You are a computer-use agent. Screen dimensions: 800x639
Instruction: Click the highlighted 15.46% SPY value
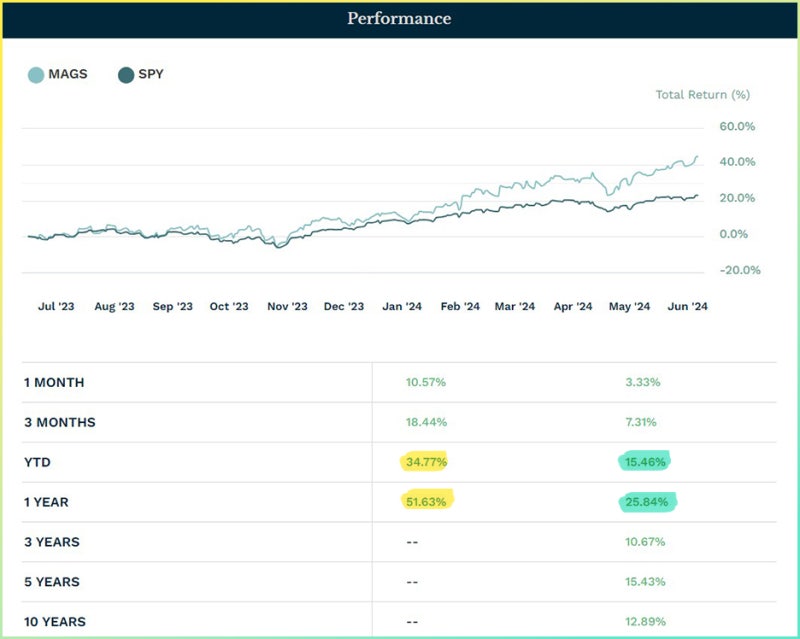tap(645, 462)
